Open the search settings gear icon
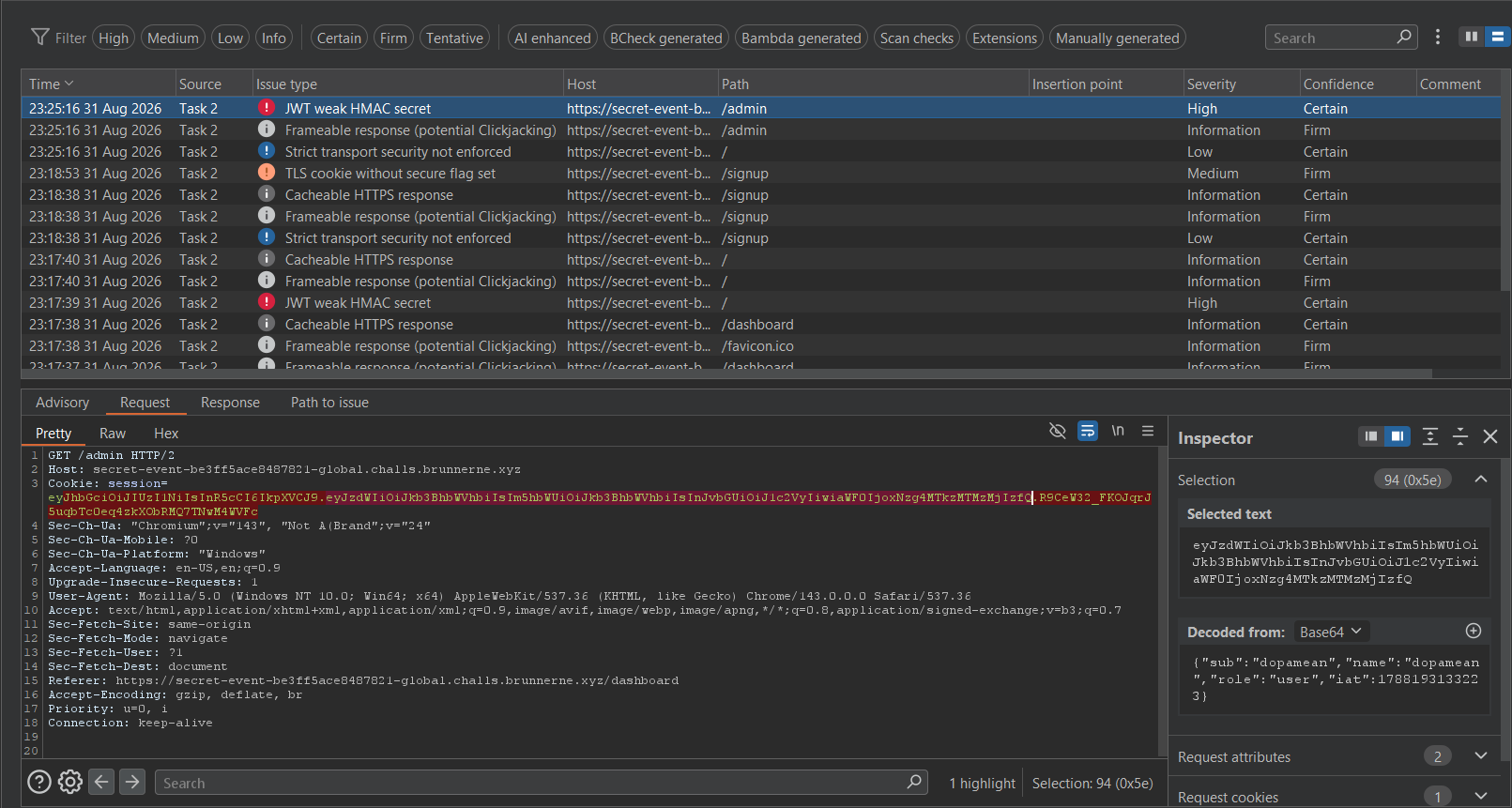This screenshot has width=1512, height=808. click(70, 782)
